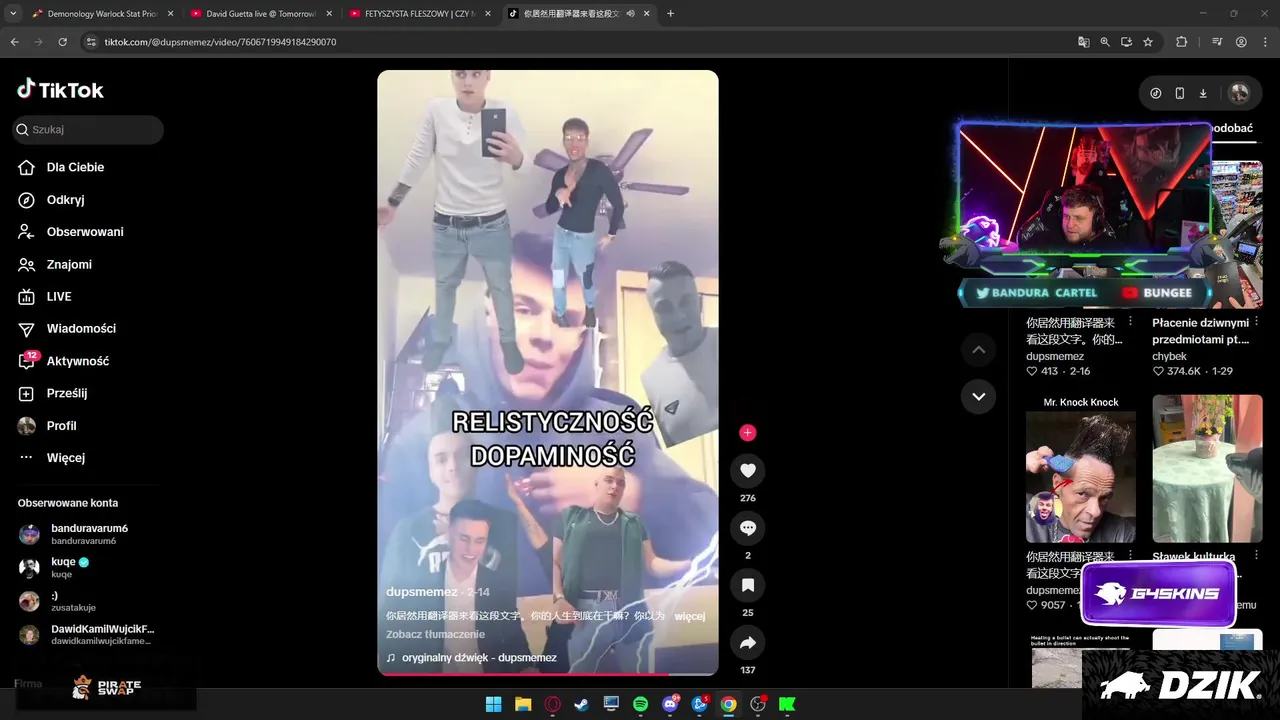
Task: Open Mr. Knock Knock video thumbnail
Action: click(1081, 468)
